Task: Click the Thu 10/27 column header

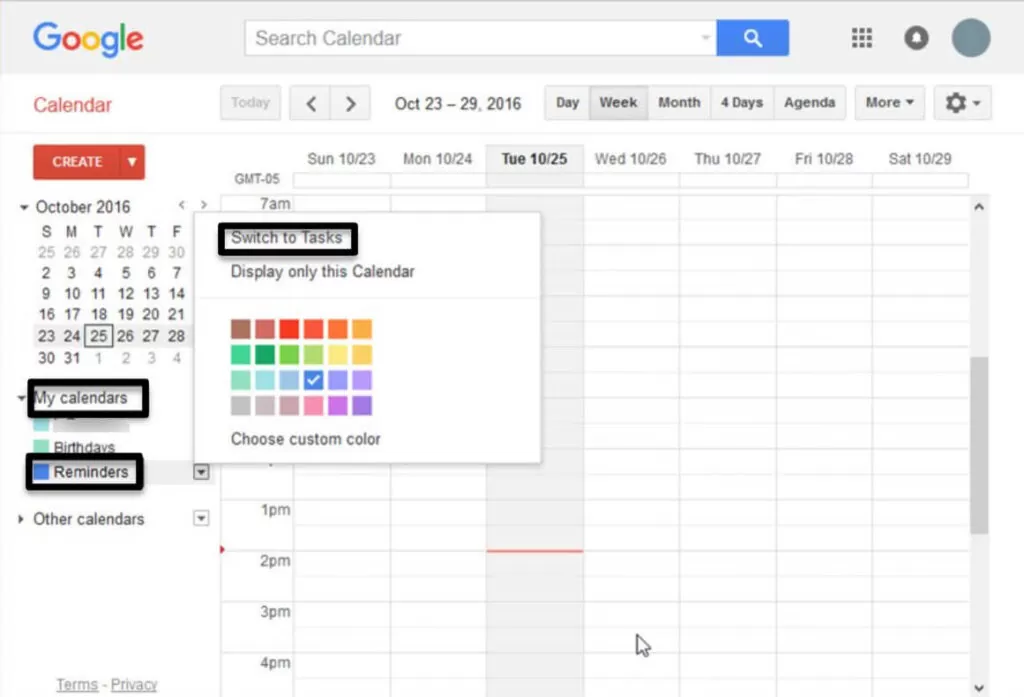Action: (728, 159)
